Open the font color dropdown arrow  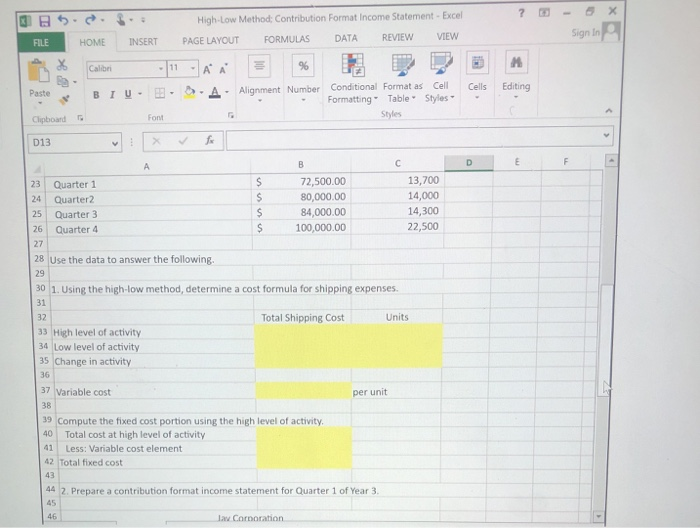click(x=227, y=92)
